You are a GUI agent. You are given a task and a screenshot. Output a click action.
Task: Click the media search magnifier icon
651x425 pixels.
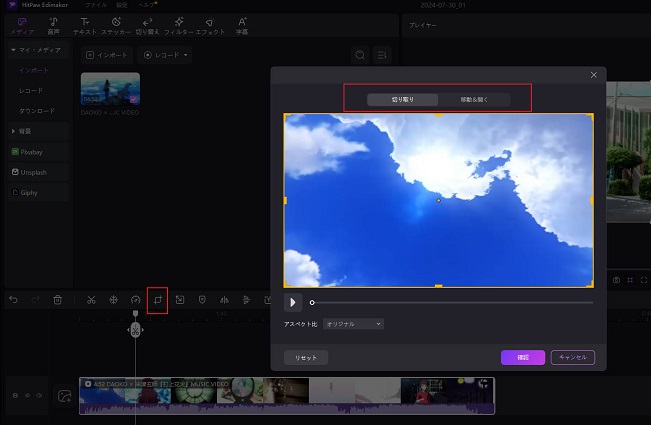tap(360, 55)
